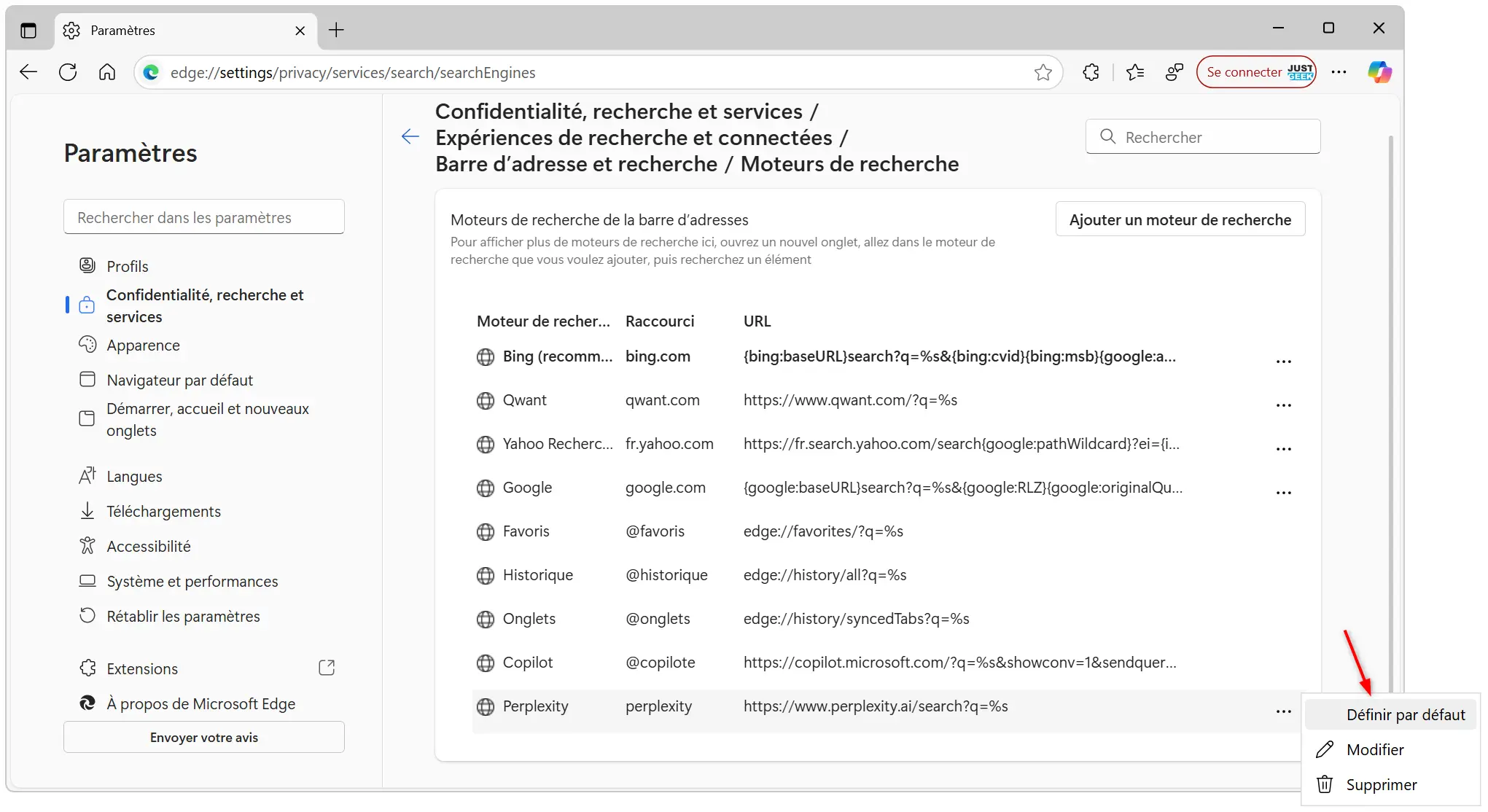Open Rétablir les paramètres section

(183, 616)
